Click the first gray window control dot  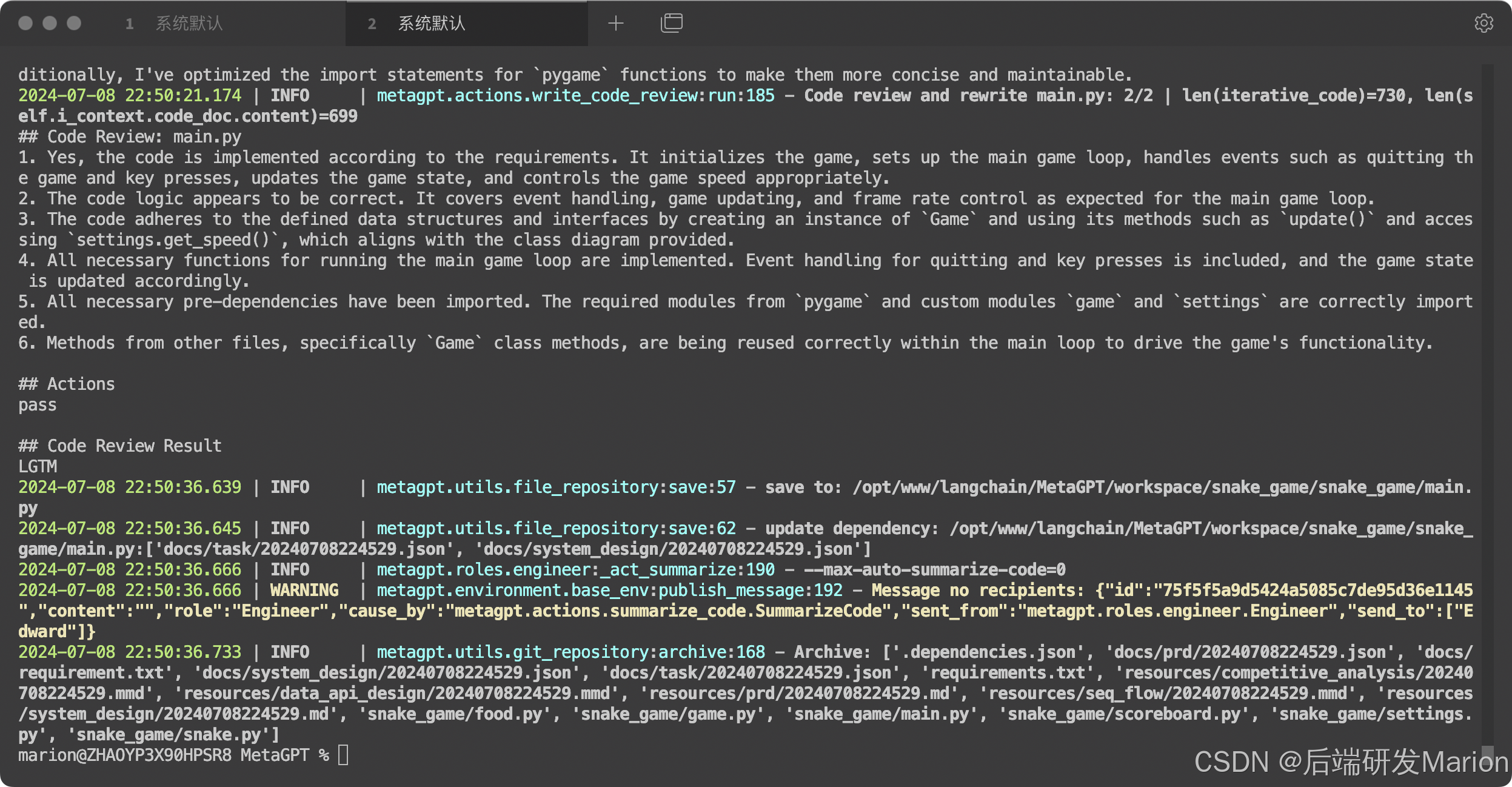pyautogui.click(x=25, y=24)
